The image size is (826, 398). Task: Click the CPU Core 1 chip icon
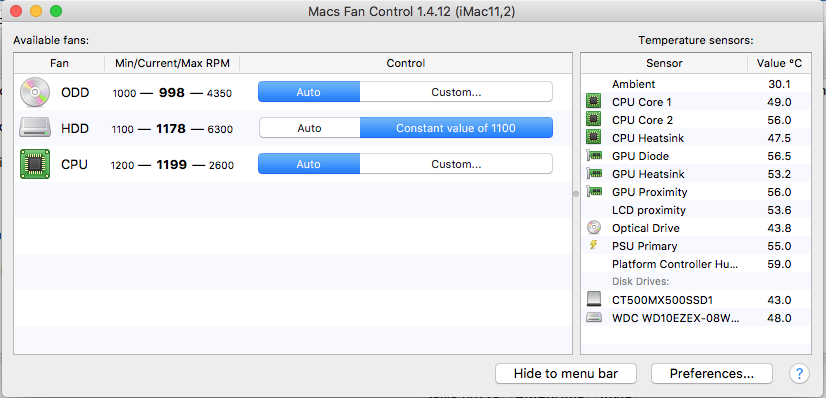594,102
